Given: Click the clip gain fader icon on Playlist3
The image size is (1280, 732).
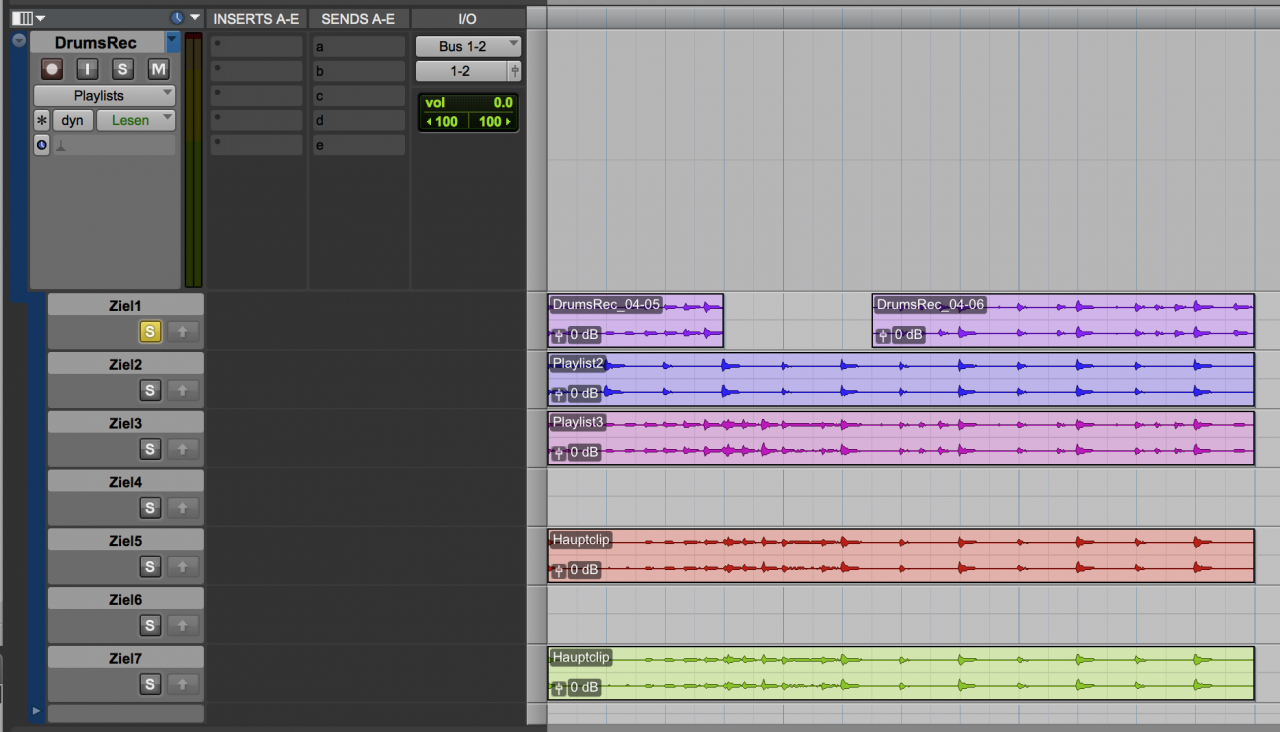Looking at the screenshot, I should pyautogui.click(x=559, y=452).
